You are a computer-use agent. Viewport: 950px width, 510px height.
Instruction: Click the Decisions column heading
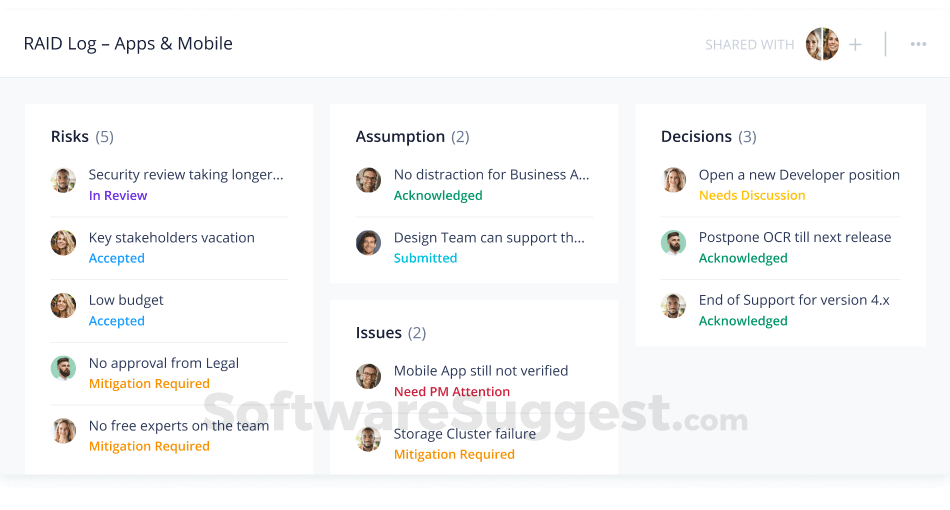click(x=696, y=137)
